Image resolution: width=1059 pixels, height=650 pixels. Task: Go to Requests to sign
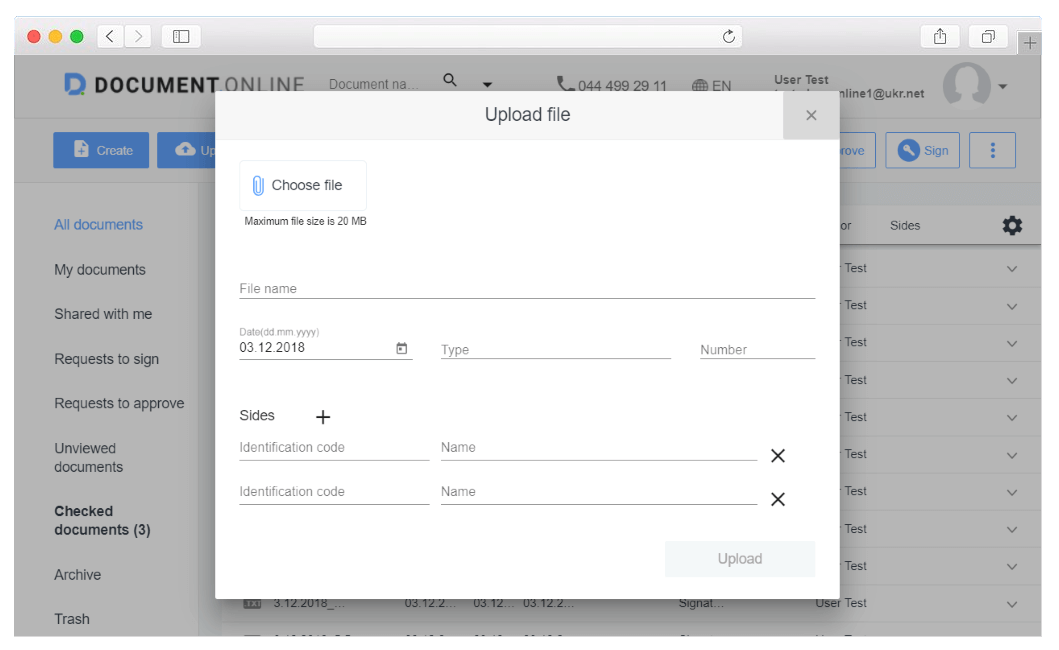click(107, 359)
